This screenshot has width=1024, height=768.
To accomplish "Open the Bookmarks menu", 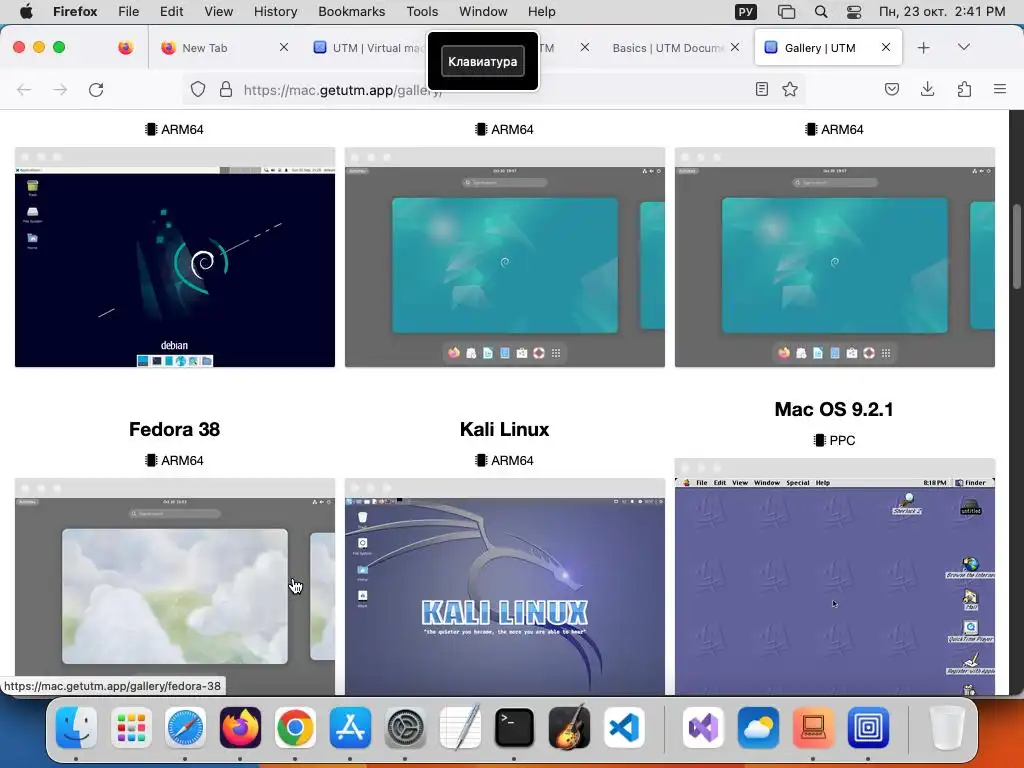I will pyautogui.click(x=351, y=11).
